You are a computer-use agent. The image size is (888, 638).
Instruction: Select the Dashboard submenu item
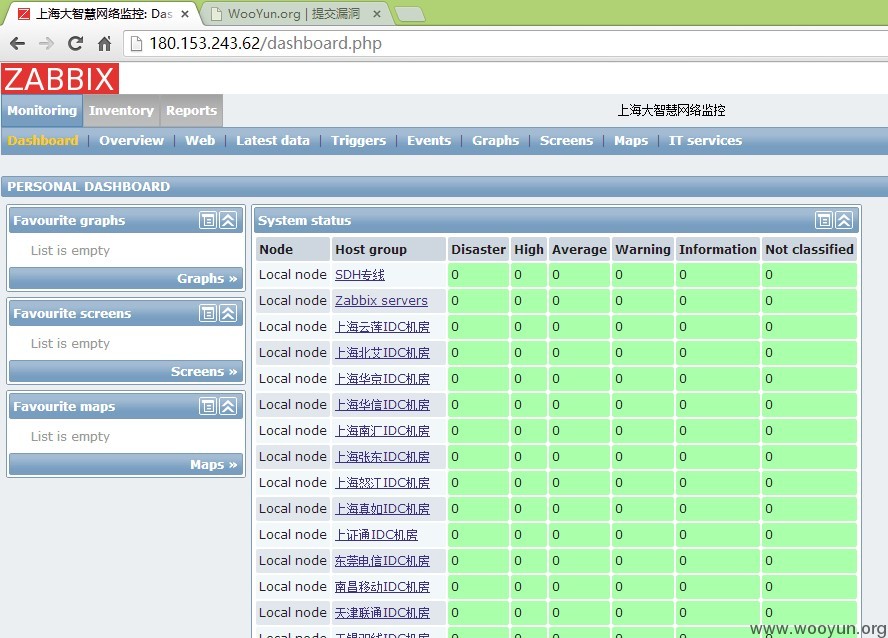43,140
